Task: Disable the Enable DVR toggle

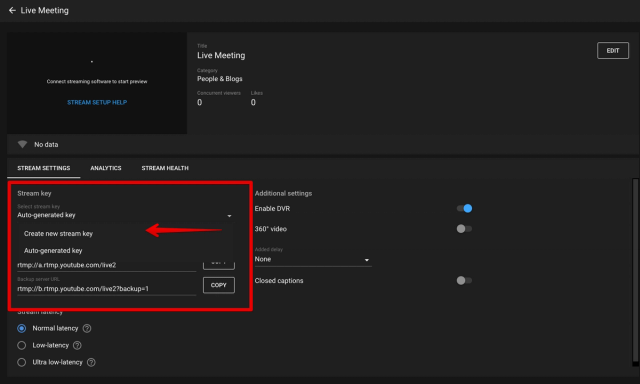Action: pyautogui.click(x=464, y=209)
